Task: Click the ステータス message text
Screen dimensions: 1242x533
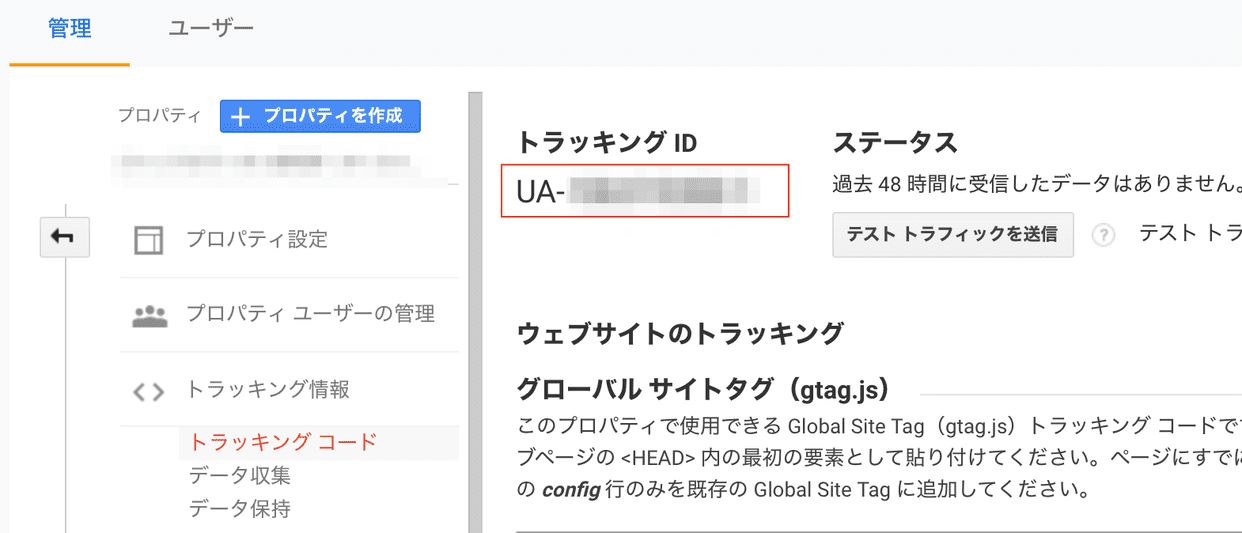Action: 1036,185
